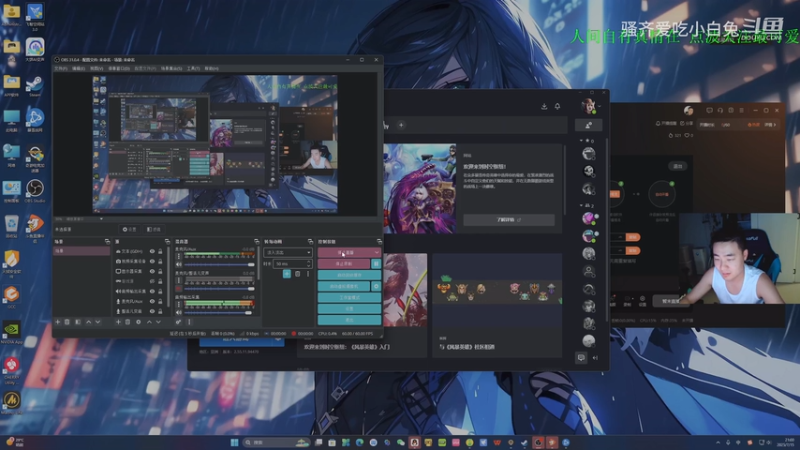Open Windows Start button on taskbar

point(234,442)
